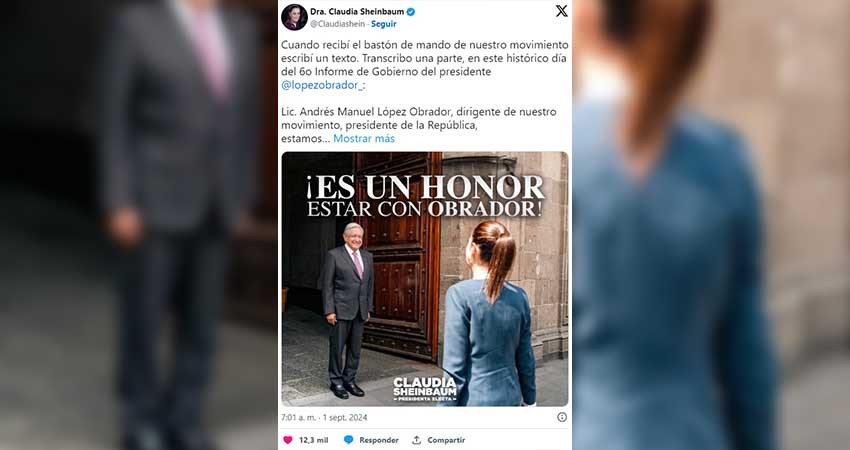The height and width of the screenshot is (450, 850).
Task: Click the Responder label
Action: coord(378,440)
